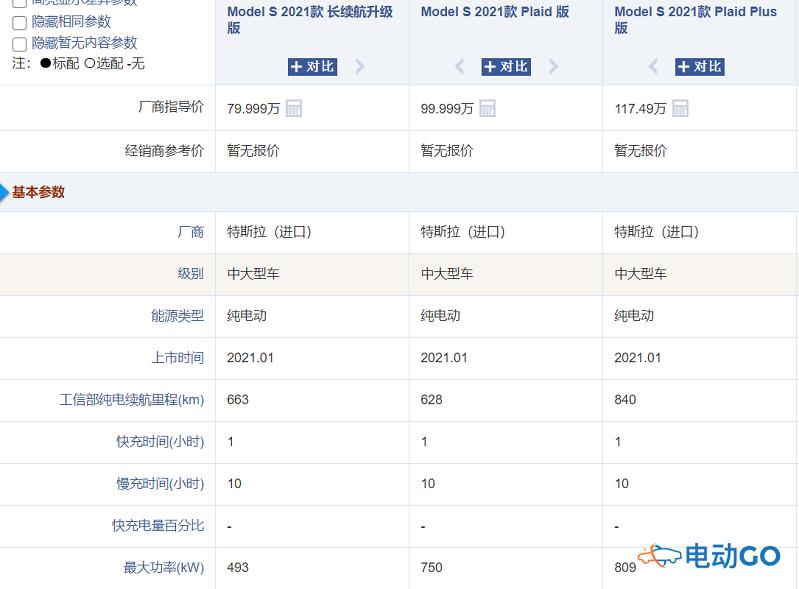Toggle 隐藏暂无内容参数 checkbox
This screenshot has height=589, width=799.
pos(19,44)
